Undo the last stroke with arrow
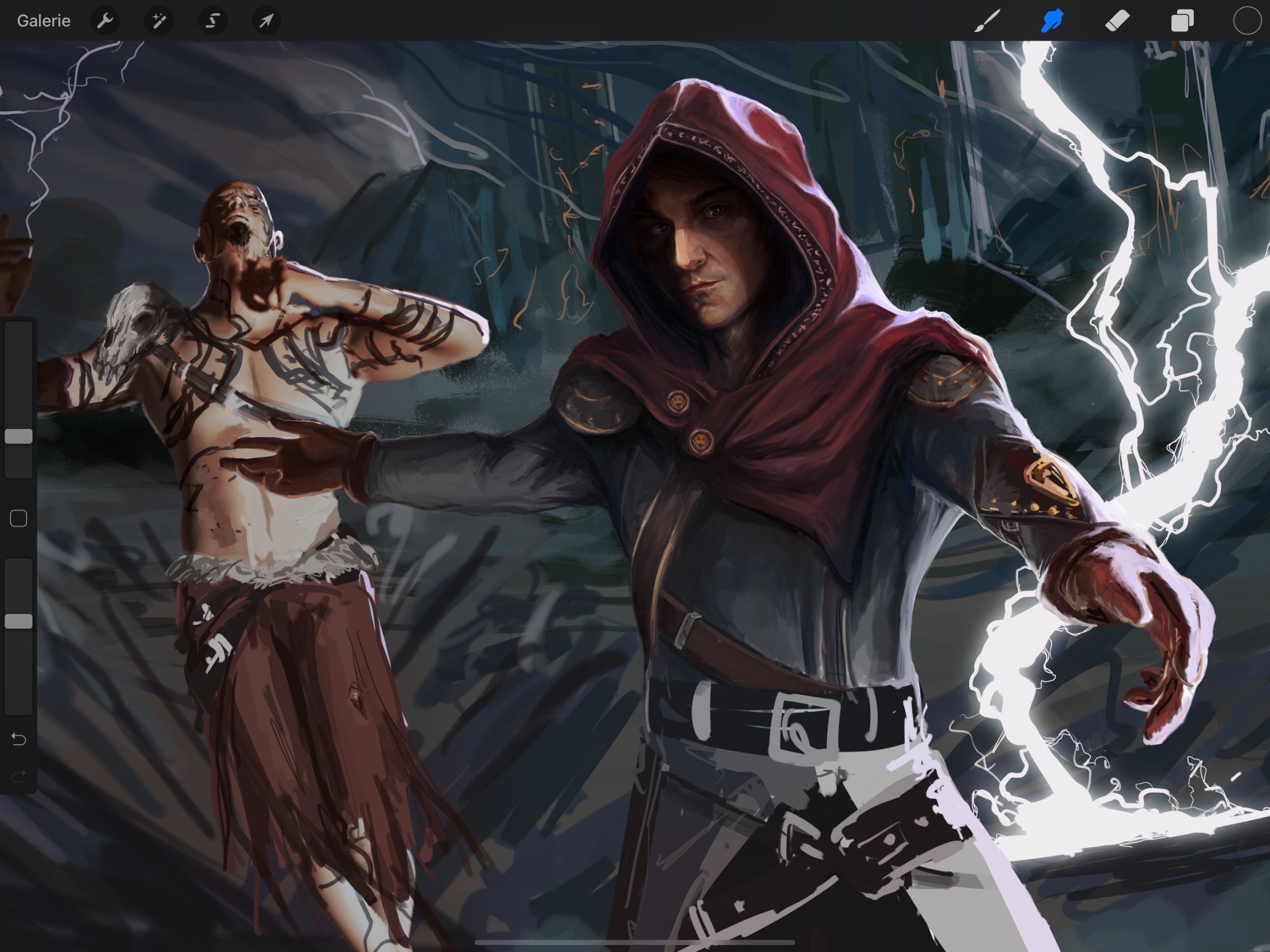 18,739
